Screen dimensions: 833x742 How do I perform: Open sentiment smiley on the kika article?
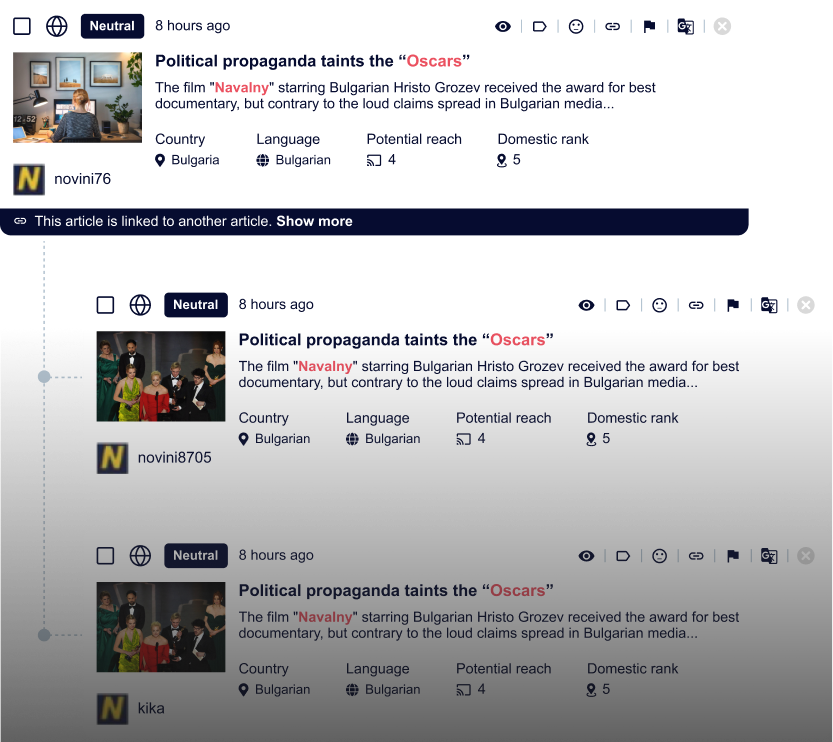coord(659,556)
